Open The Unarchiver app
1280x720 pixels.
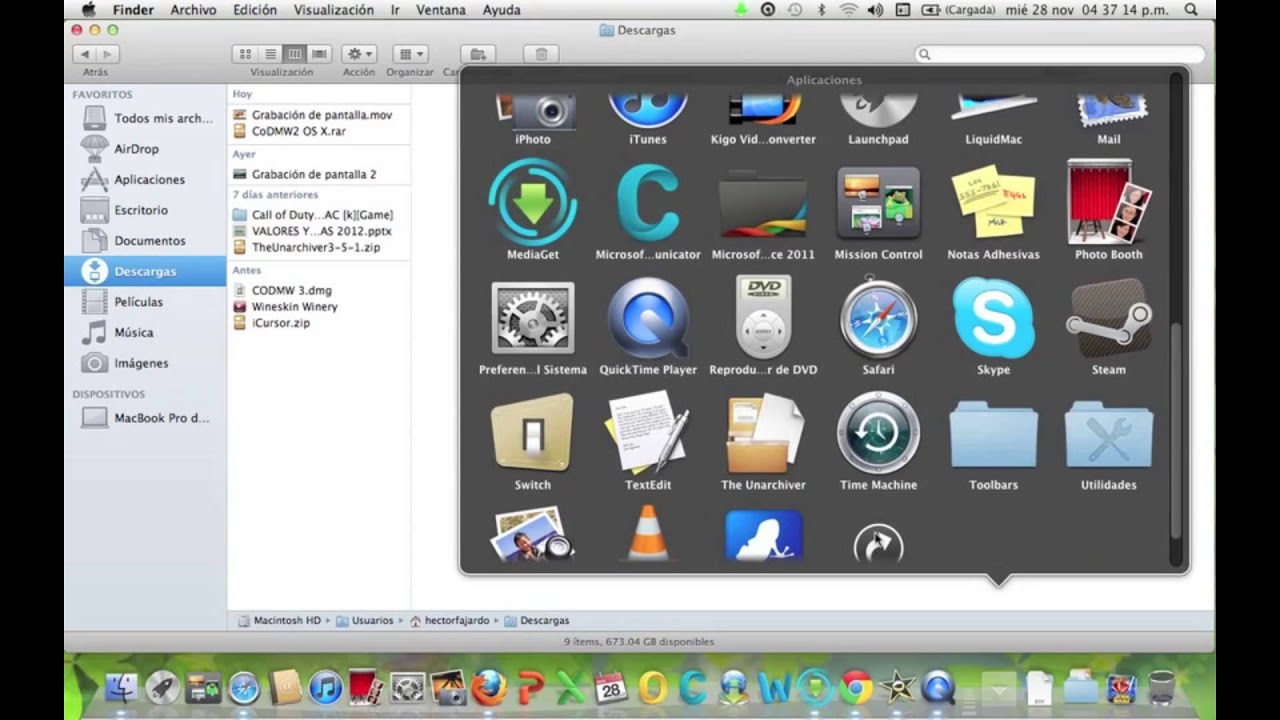763,433
